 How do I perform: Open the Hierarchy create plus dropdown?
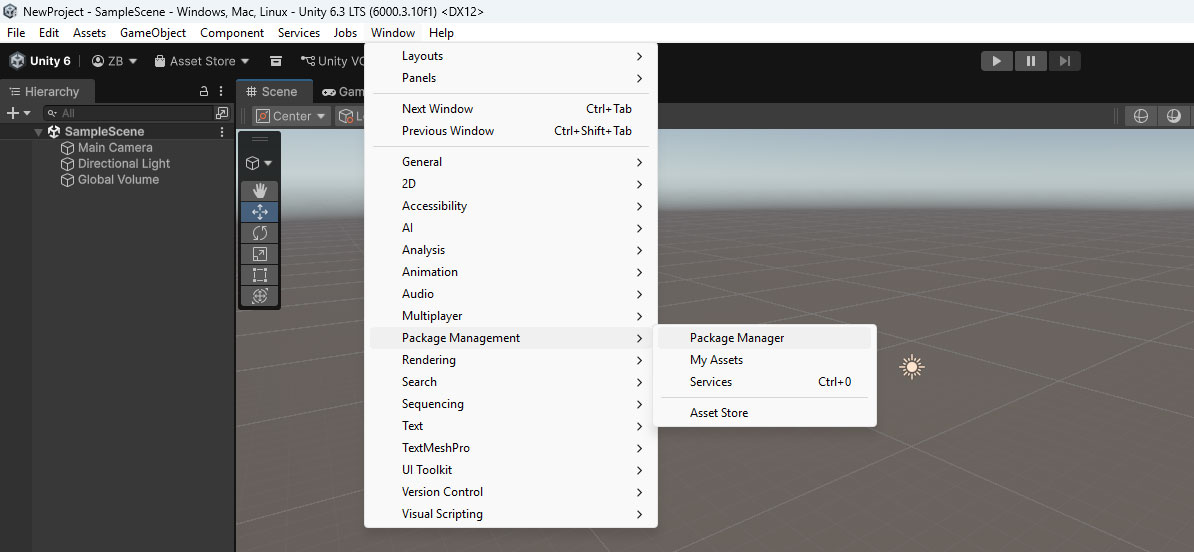[18, 113]
